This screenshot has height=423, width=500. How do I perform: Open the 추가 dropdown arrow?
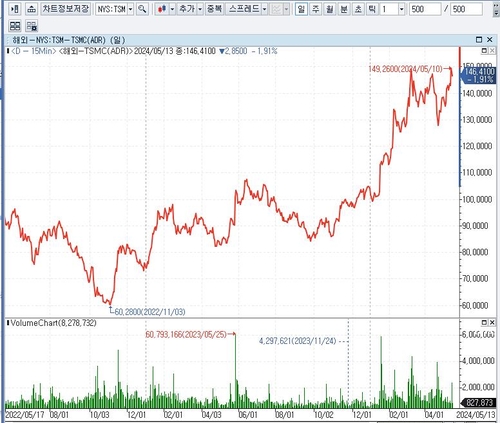(x=200, y=9)
